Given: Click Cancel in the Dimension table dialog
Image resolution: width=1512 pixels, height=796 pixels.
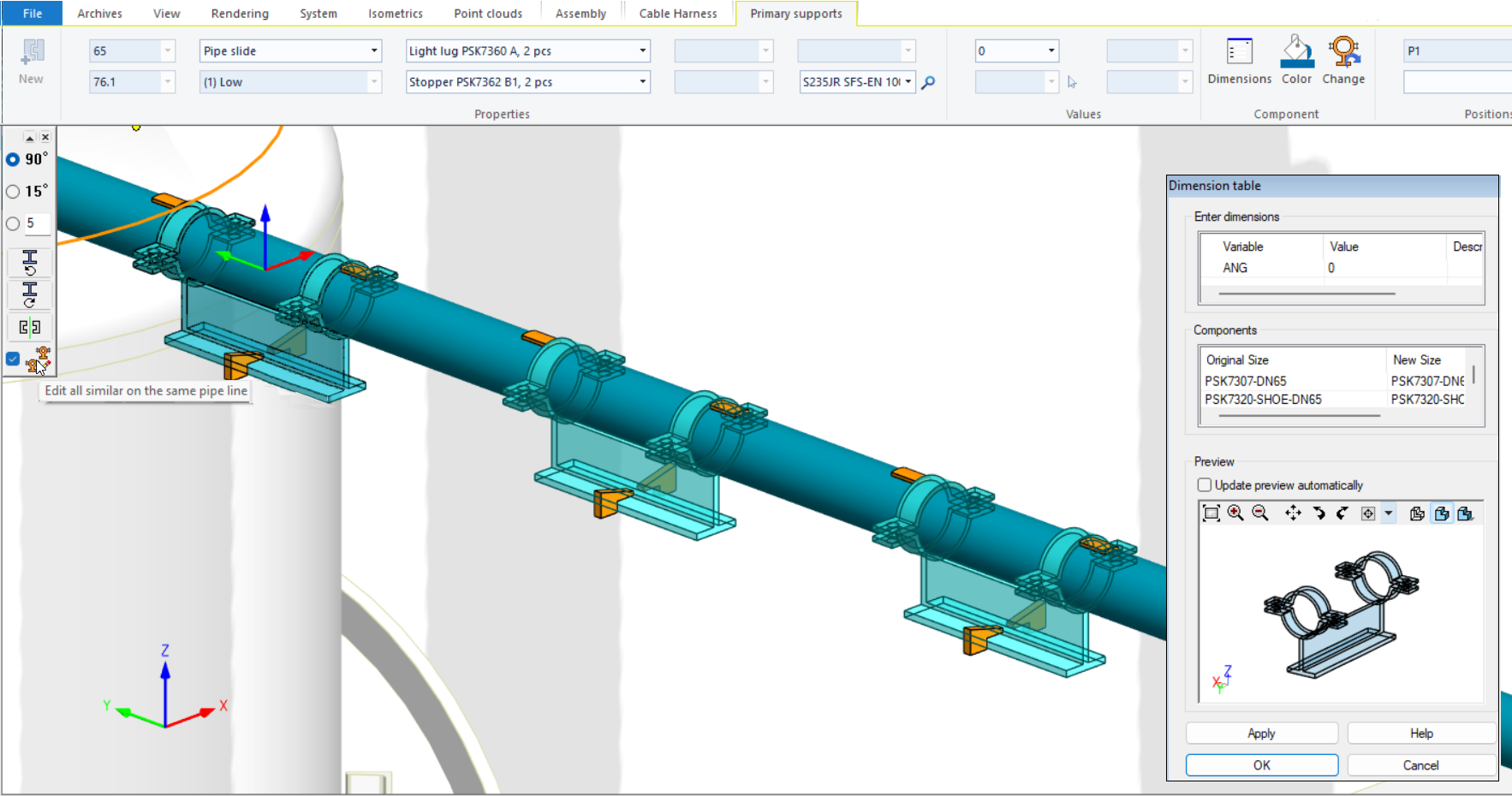Looking at the screenshot, I should (1420, 765).
